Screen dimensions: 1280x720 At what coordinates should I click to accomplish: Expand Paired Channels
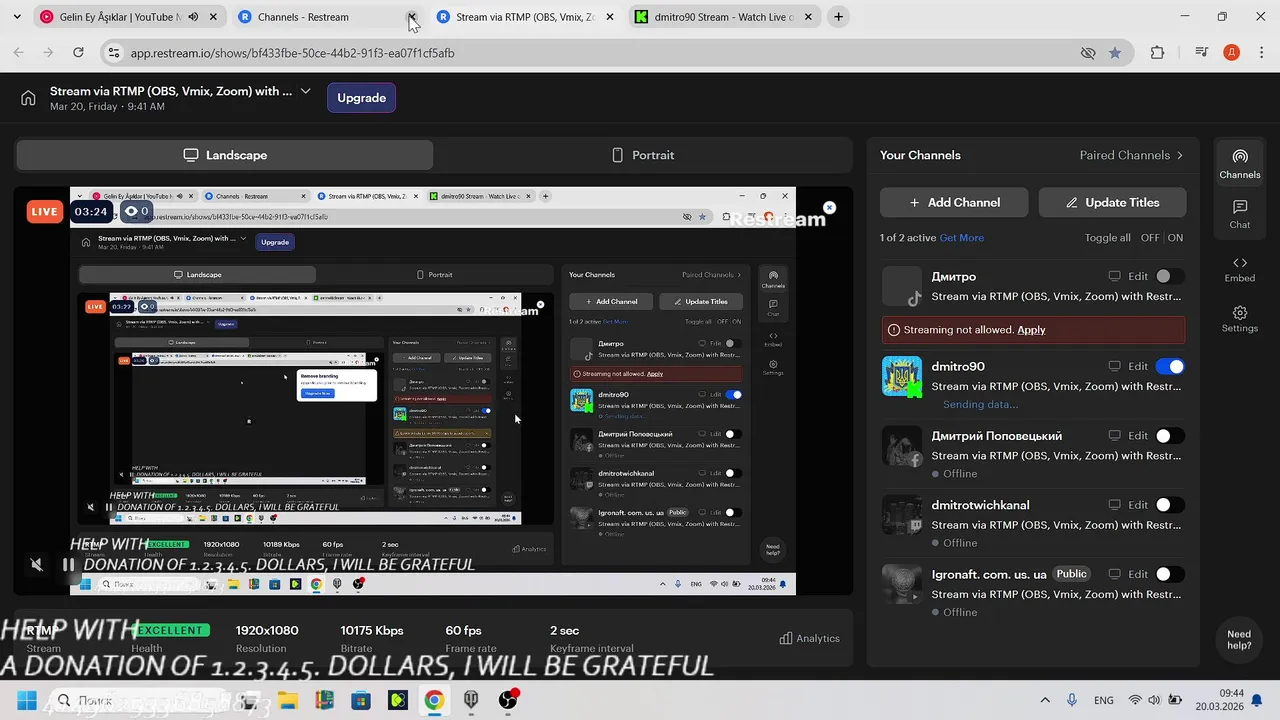1132,155
